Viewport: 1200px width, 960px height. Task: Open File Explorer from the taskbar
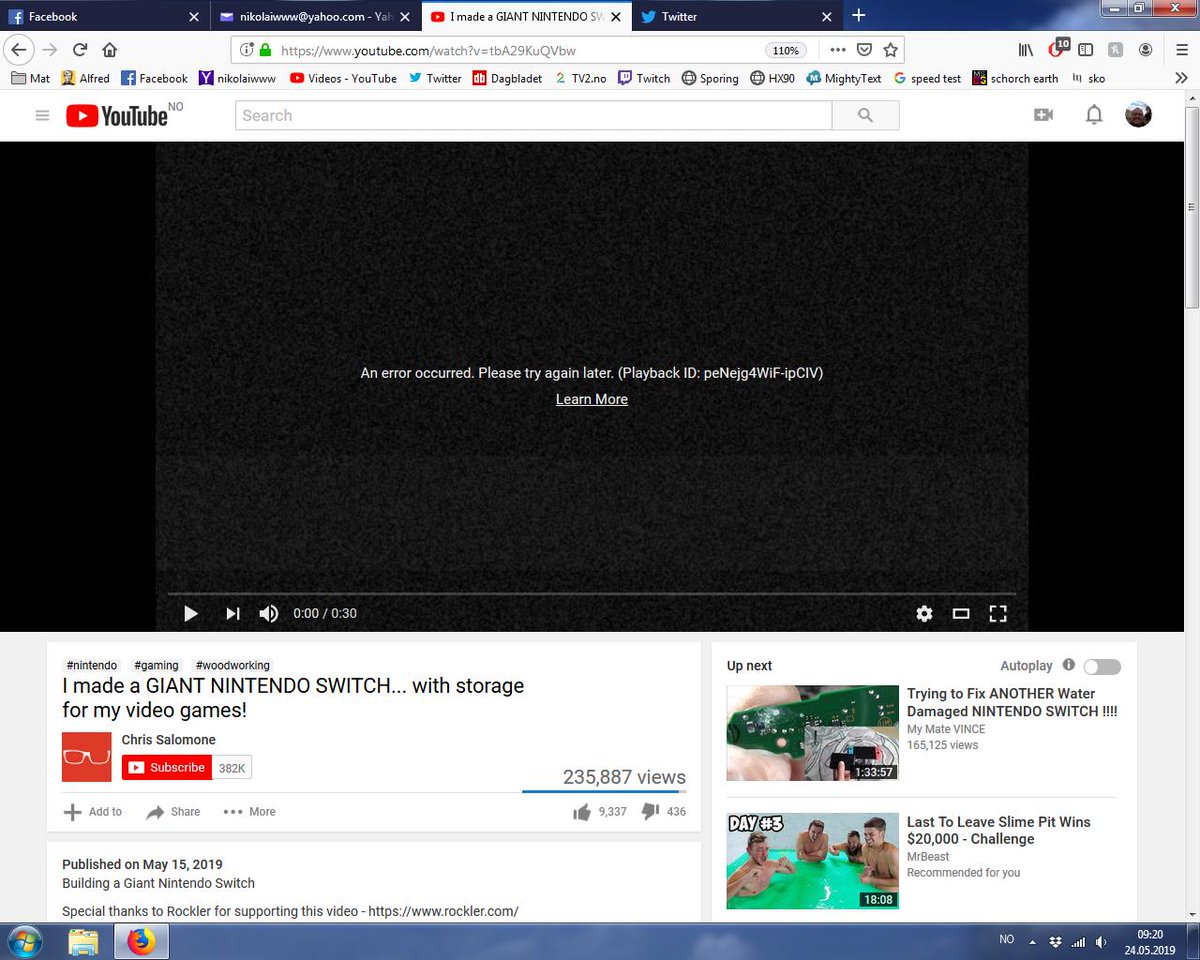click(84, 942)
